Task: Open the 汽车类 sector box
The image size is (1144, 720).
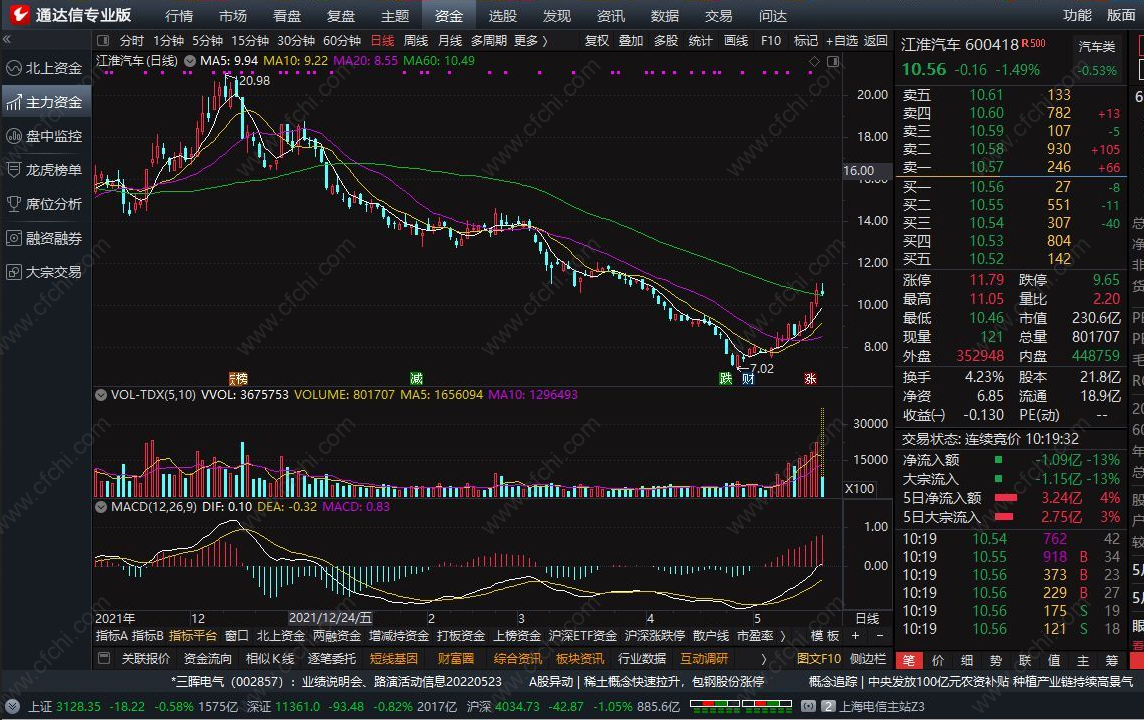Action: click(x=1097, y=47)
